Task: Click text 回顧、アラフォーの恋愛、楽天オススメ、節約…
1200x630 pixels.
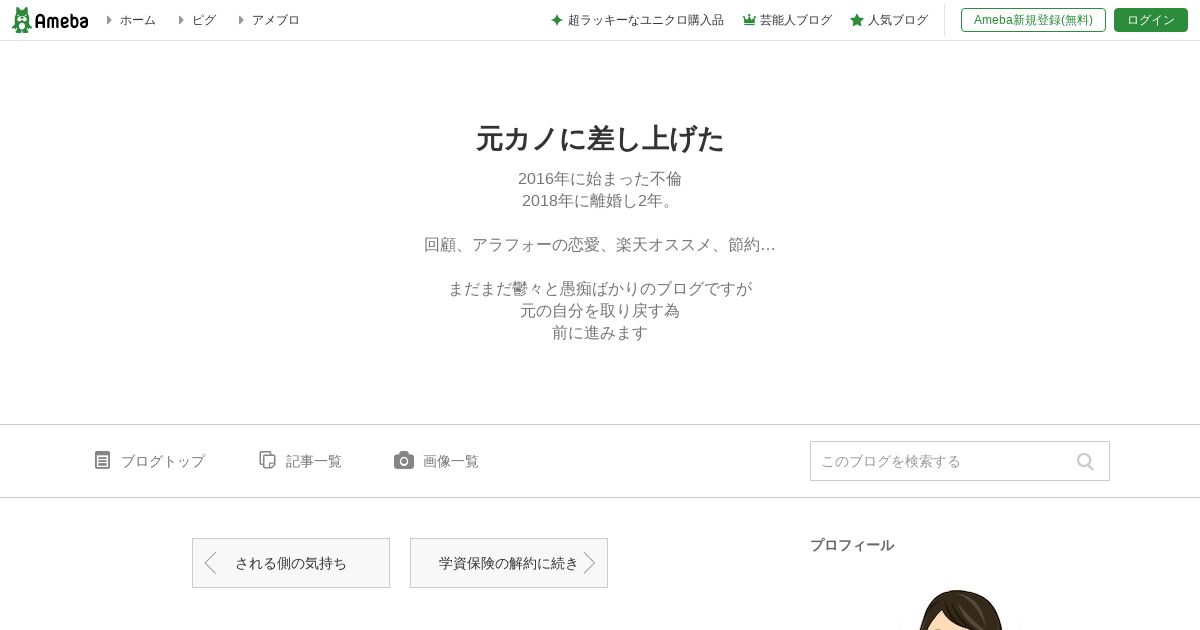Action: pos(600,245)
